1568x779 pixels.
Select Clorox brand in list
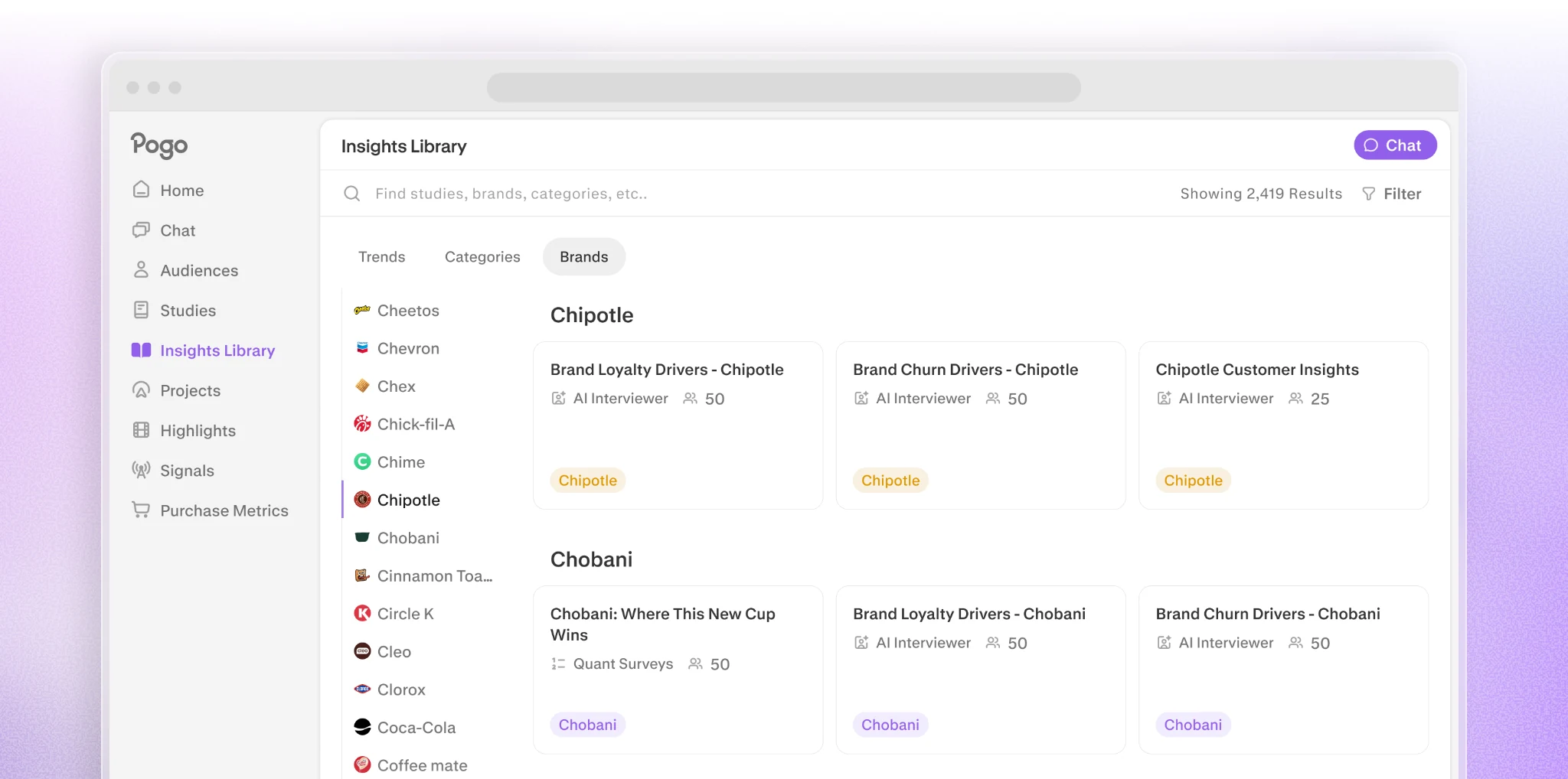(390, 689)
